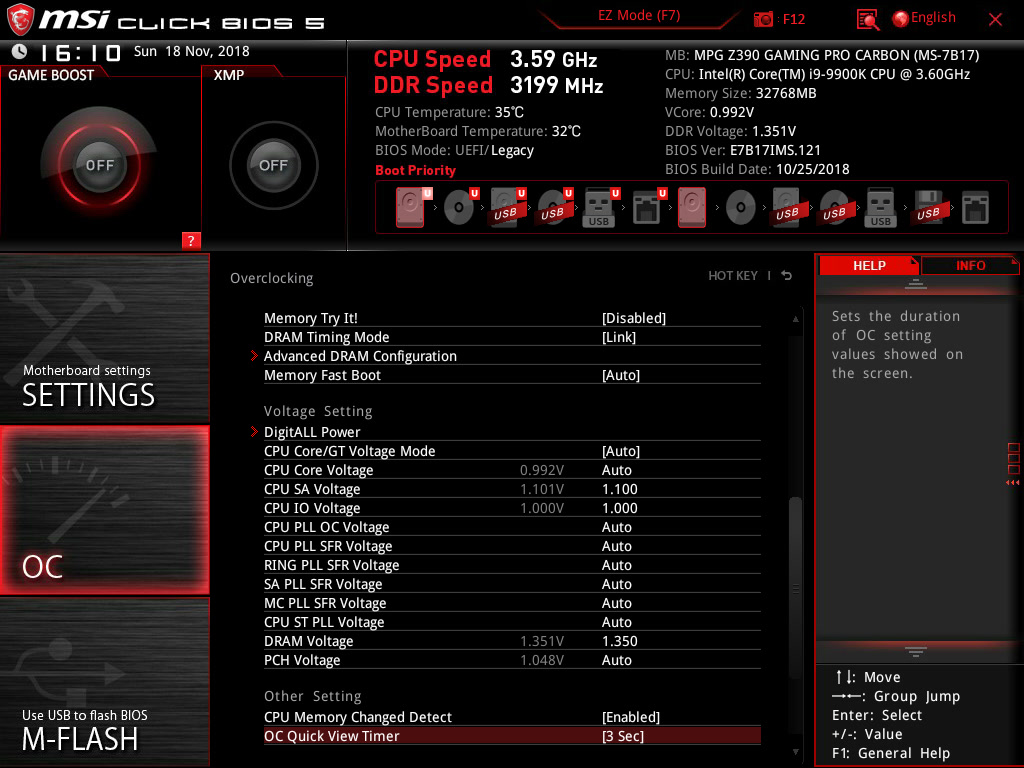Select the legacy USB hard disk boot device

point(788,207)
